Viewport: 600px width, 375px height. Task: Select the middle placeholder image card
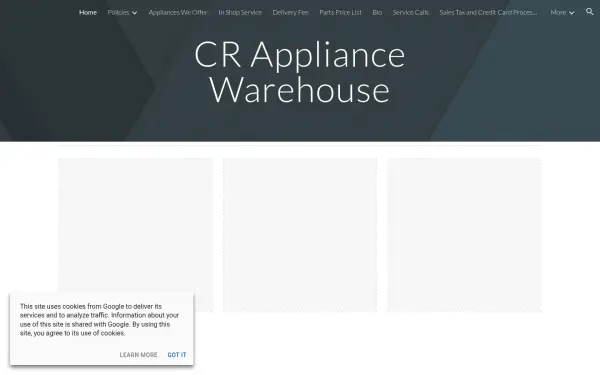pyautogui.click(x=300, y=235)
